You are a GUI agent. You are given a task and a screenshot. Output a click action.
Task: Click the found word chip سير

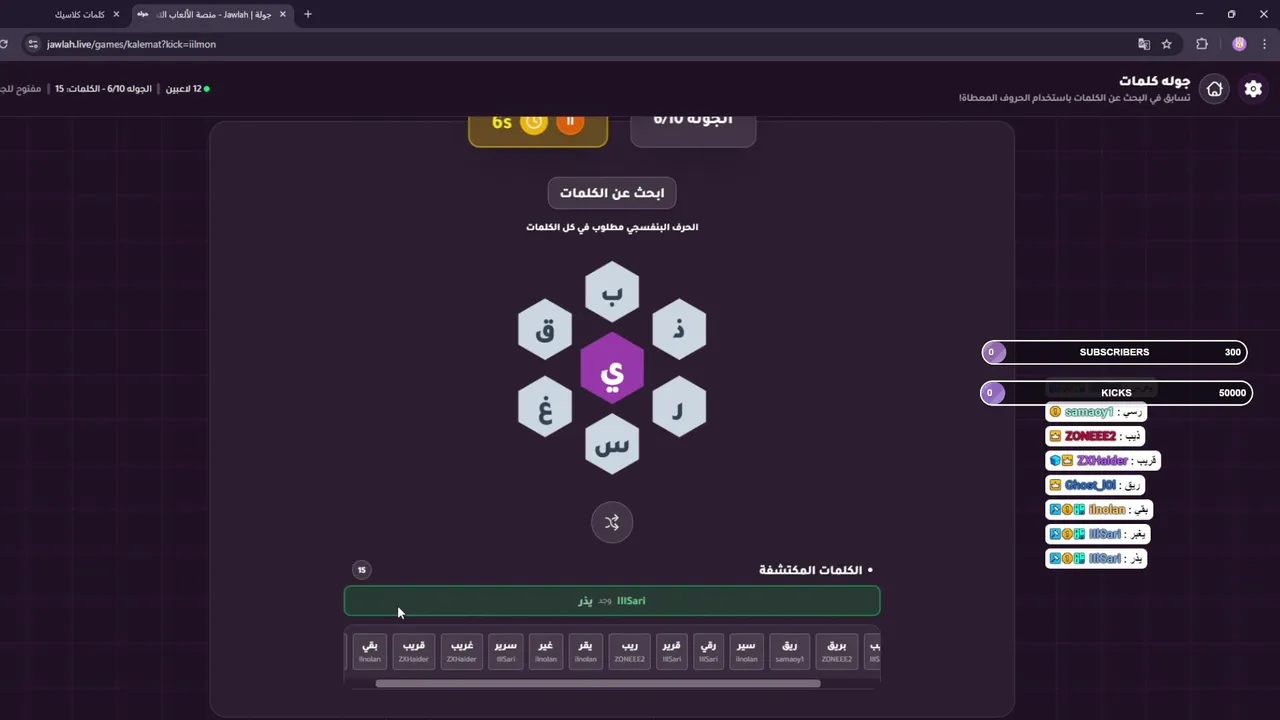click(x=747, y=651)
